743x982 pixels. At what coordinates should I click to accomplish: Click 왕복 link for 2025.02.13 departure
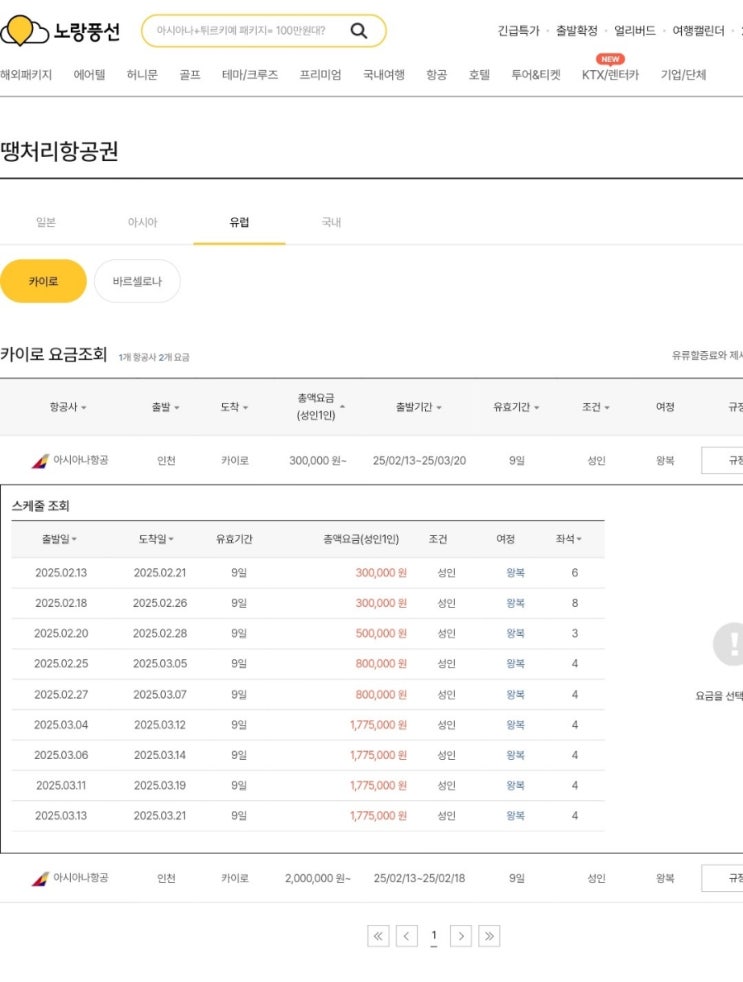click(516, 573)
